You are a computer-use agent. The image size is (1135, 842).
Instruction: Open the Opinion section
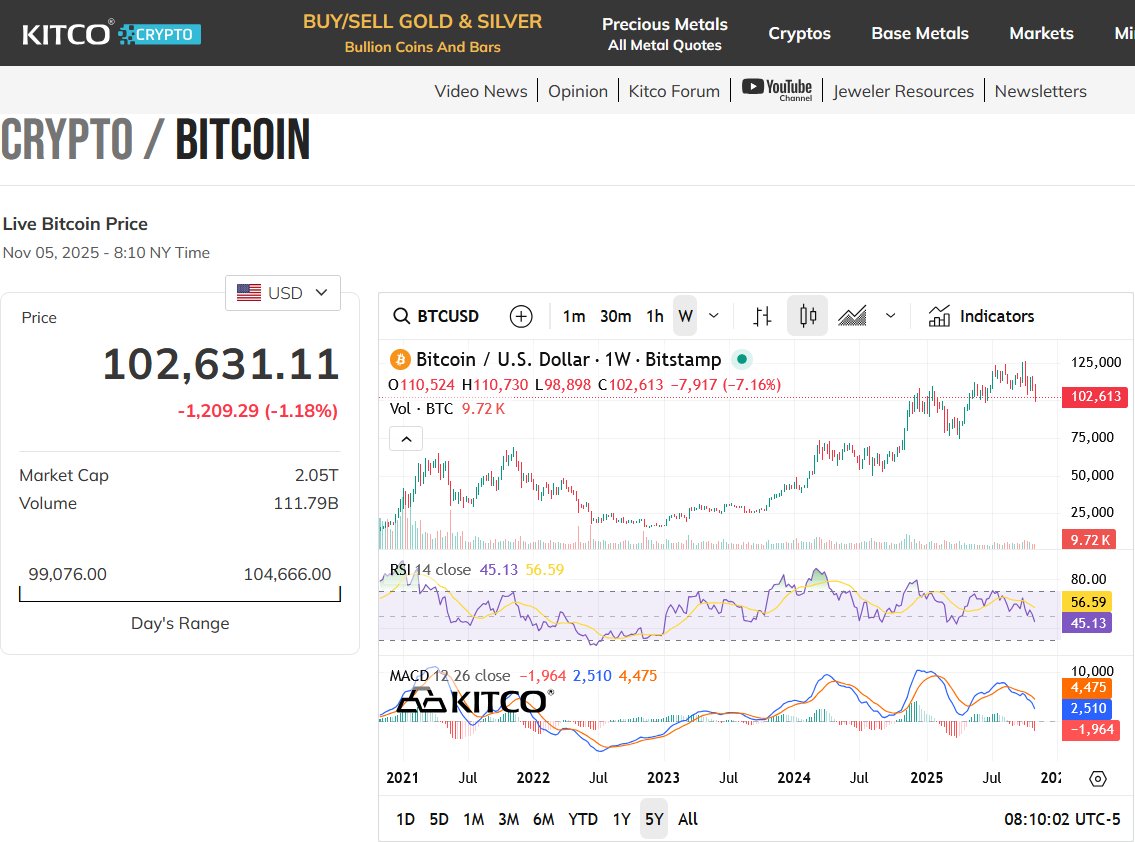coord(578,91)
